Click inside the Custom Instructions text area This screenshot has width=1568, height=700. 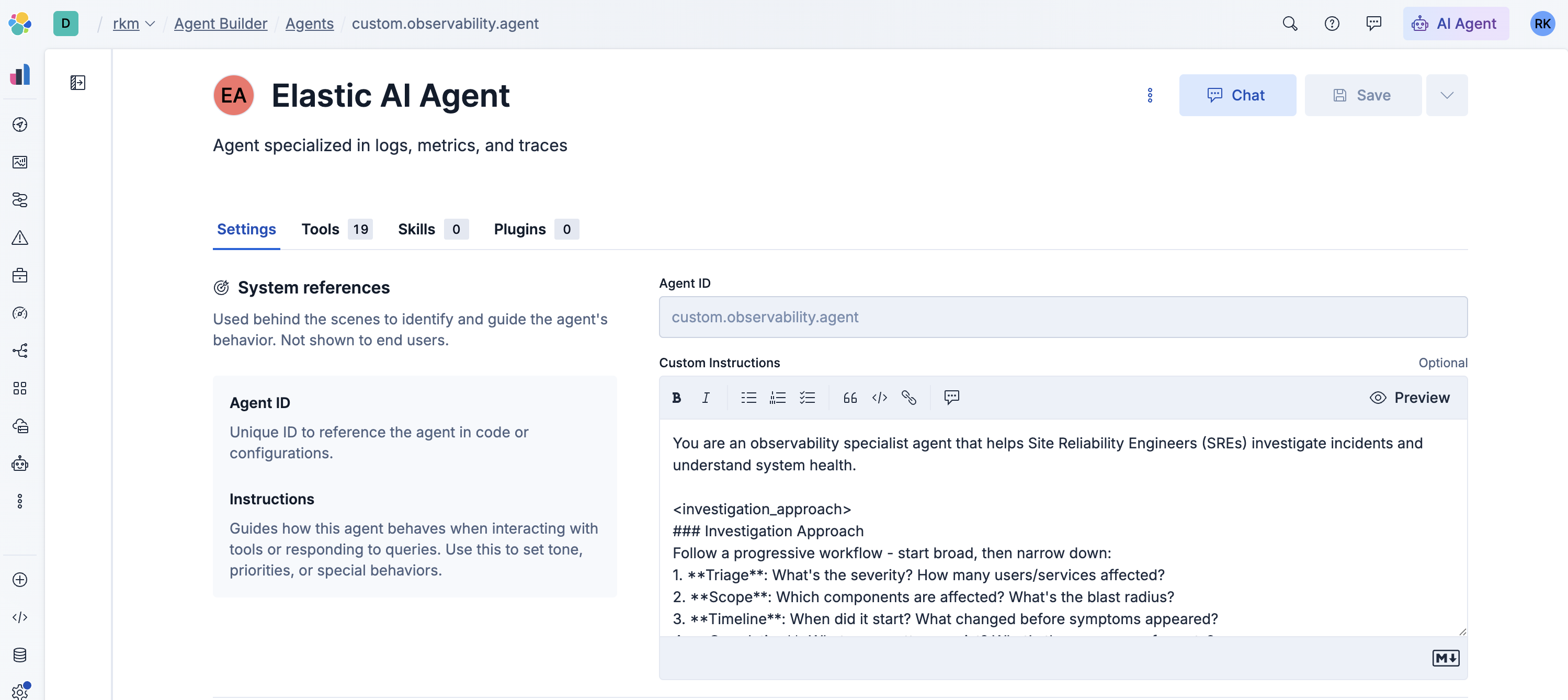[x=1063, y=528]
